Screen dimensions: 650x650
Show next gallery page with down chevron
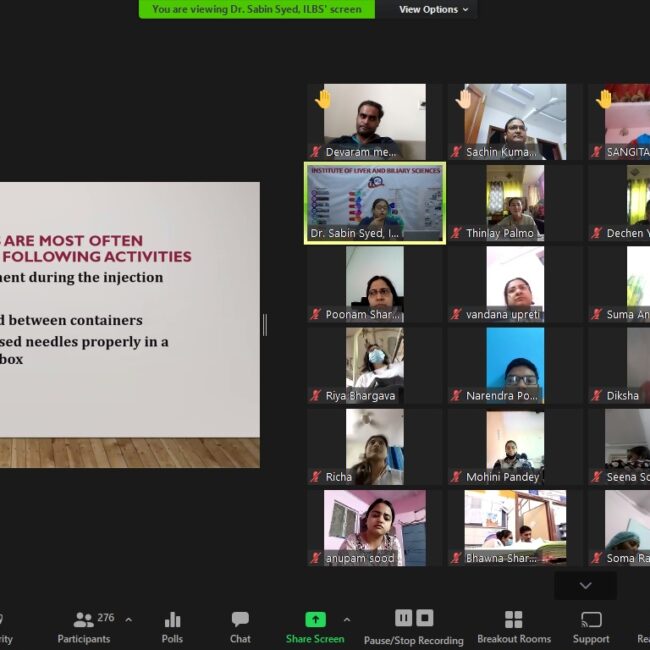(x=586, y=586)
